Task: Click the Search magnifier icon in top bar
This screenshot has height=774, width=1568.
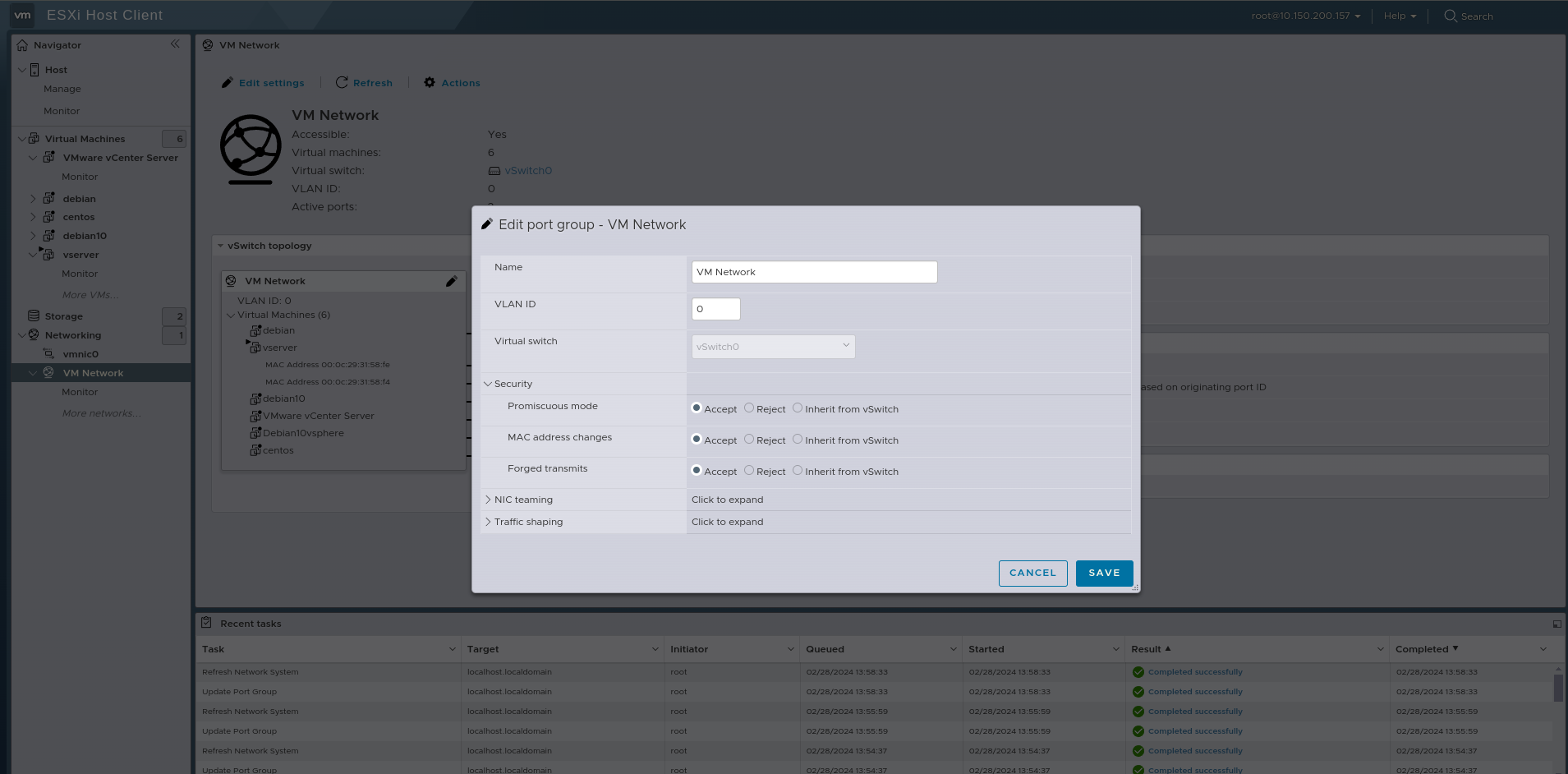Action: click(1451, 16)
